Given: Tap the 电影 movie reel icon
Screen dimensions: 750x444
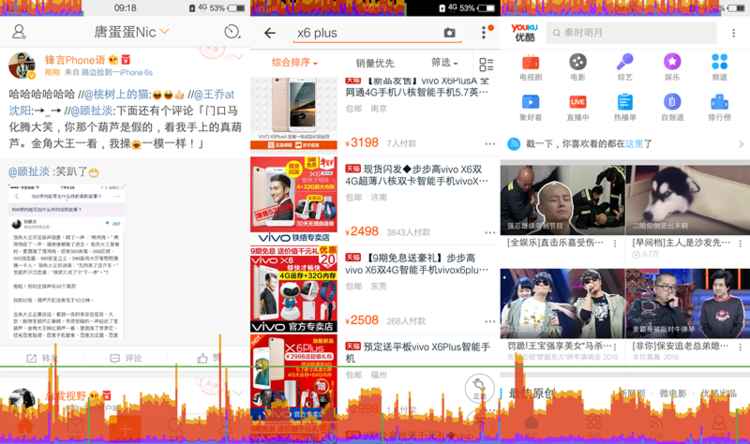Looking at the screenshot, I should tap(578, 62).
